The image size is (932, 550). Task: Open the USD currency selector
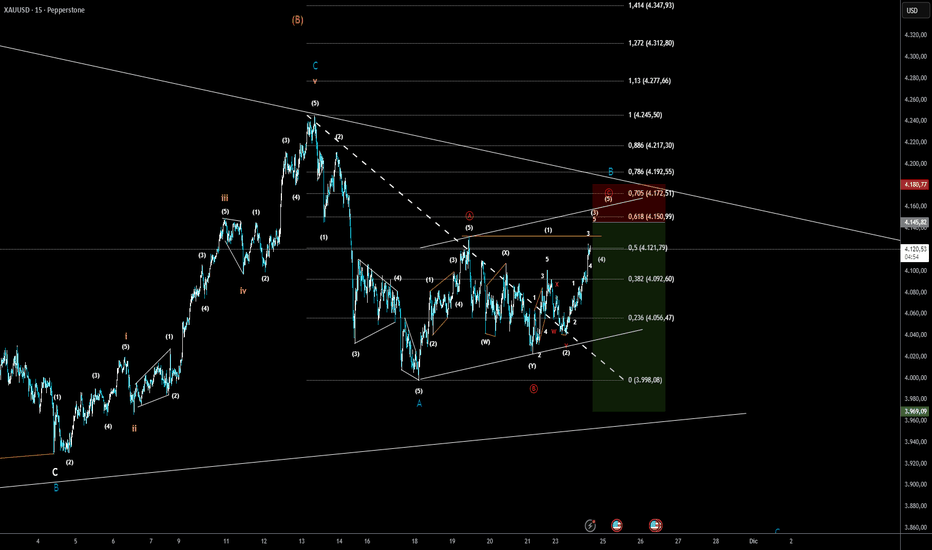coord(912,10)
